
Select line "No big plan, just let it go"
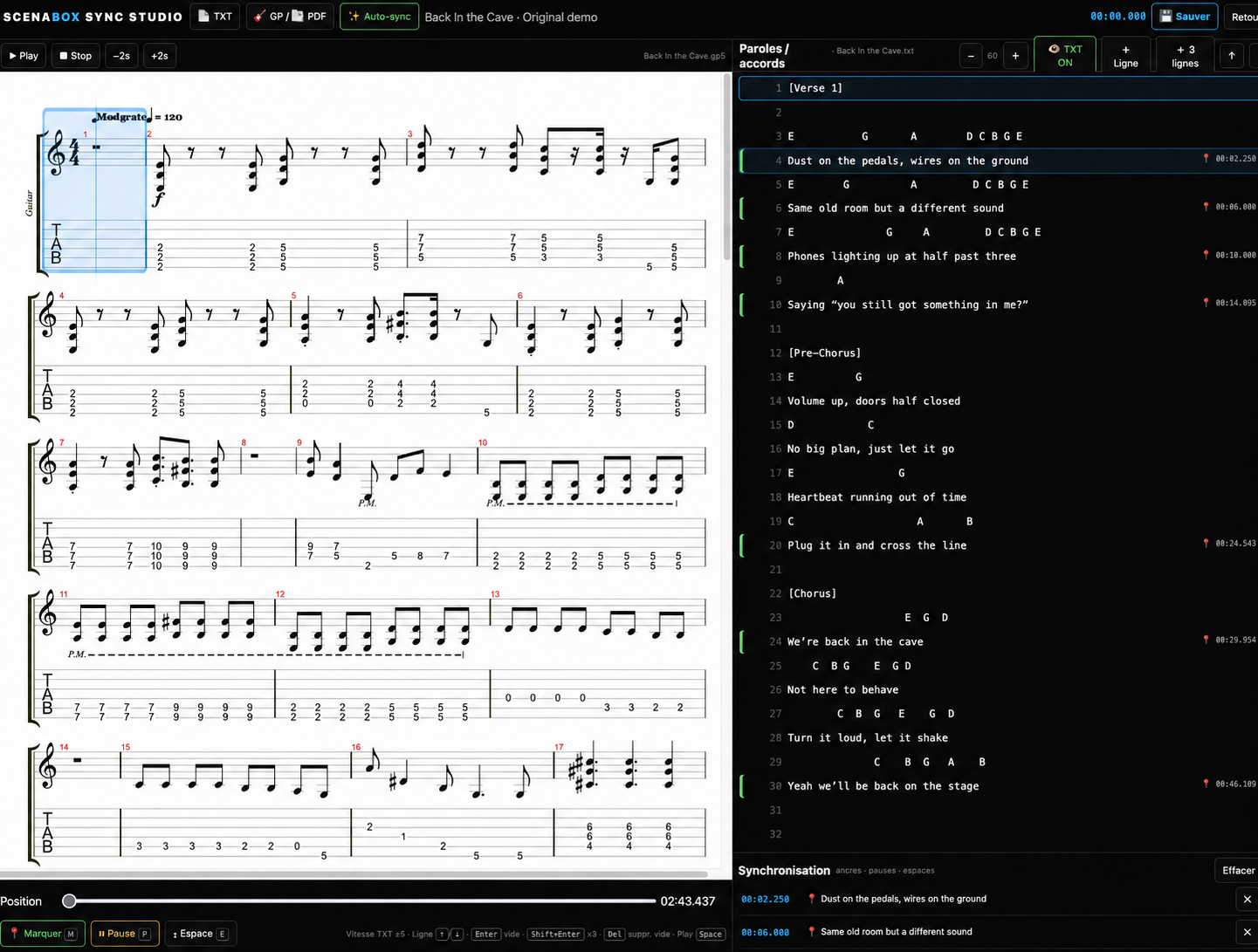998,449
